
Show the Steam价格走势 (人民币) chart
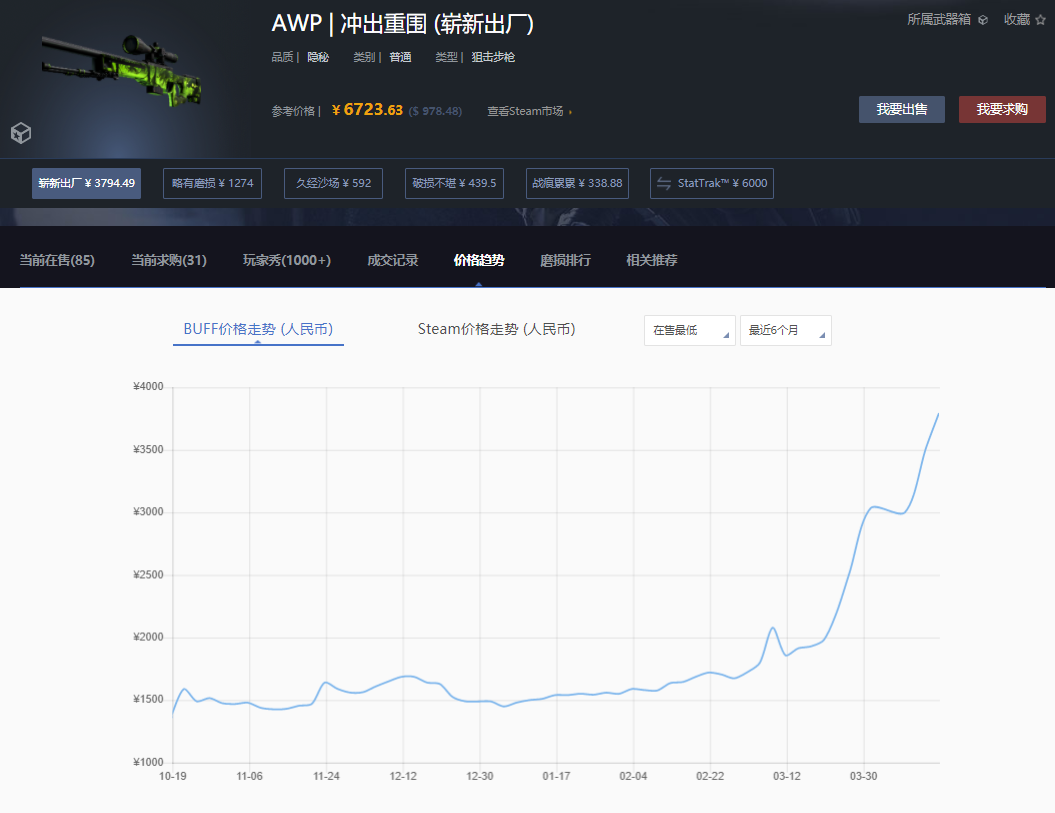point(496,329)
